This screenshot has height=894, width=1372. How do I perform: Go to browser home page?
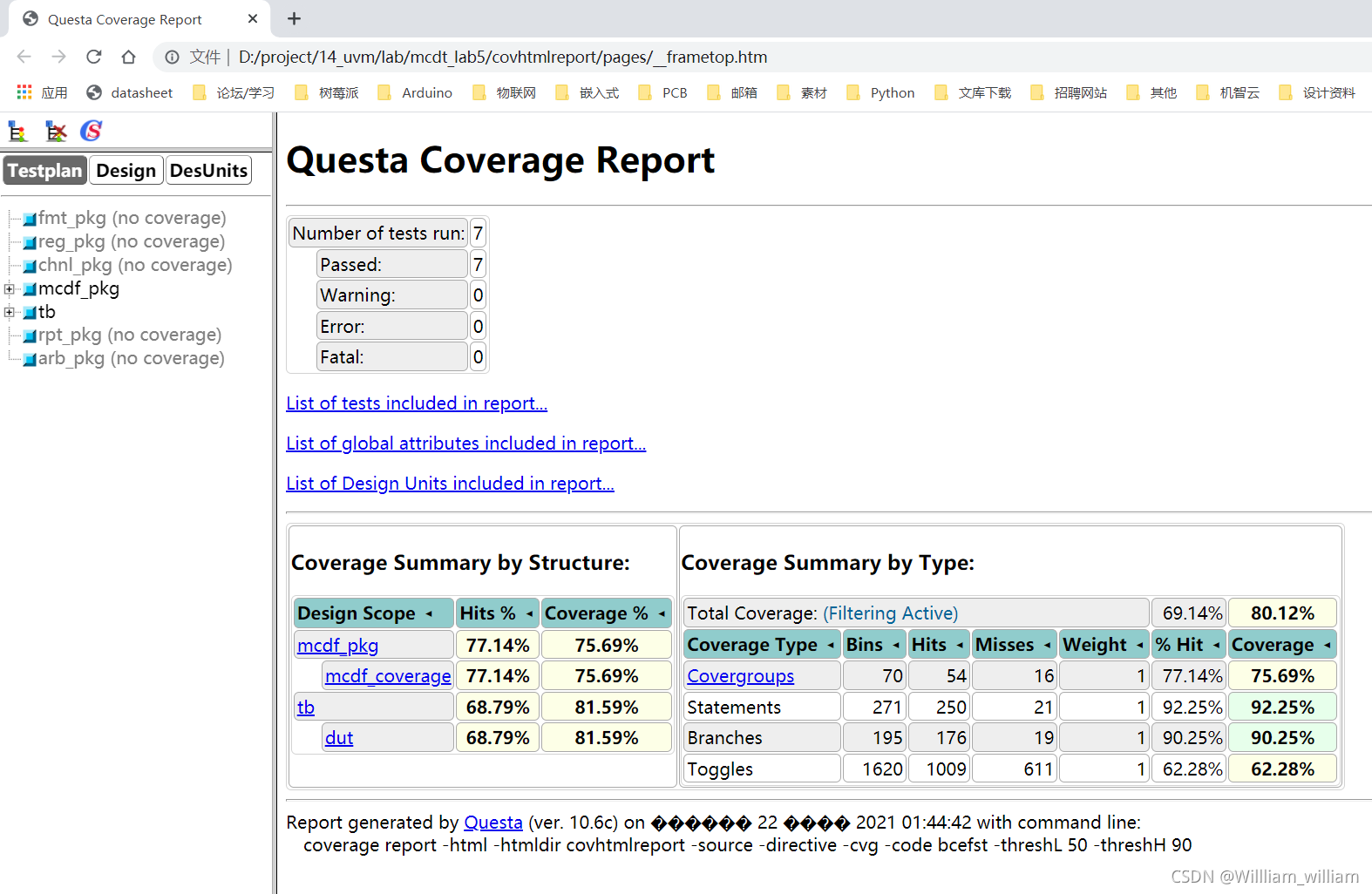click(129, 57)
